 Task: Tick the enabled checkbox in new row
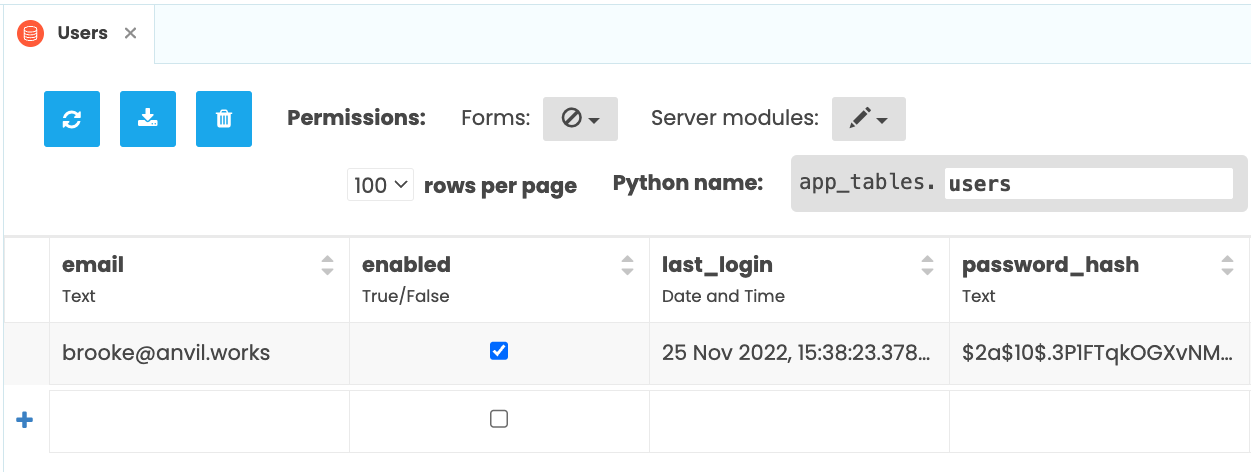pyautogui.click(x=499, y=419)
